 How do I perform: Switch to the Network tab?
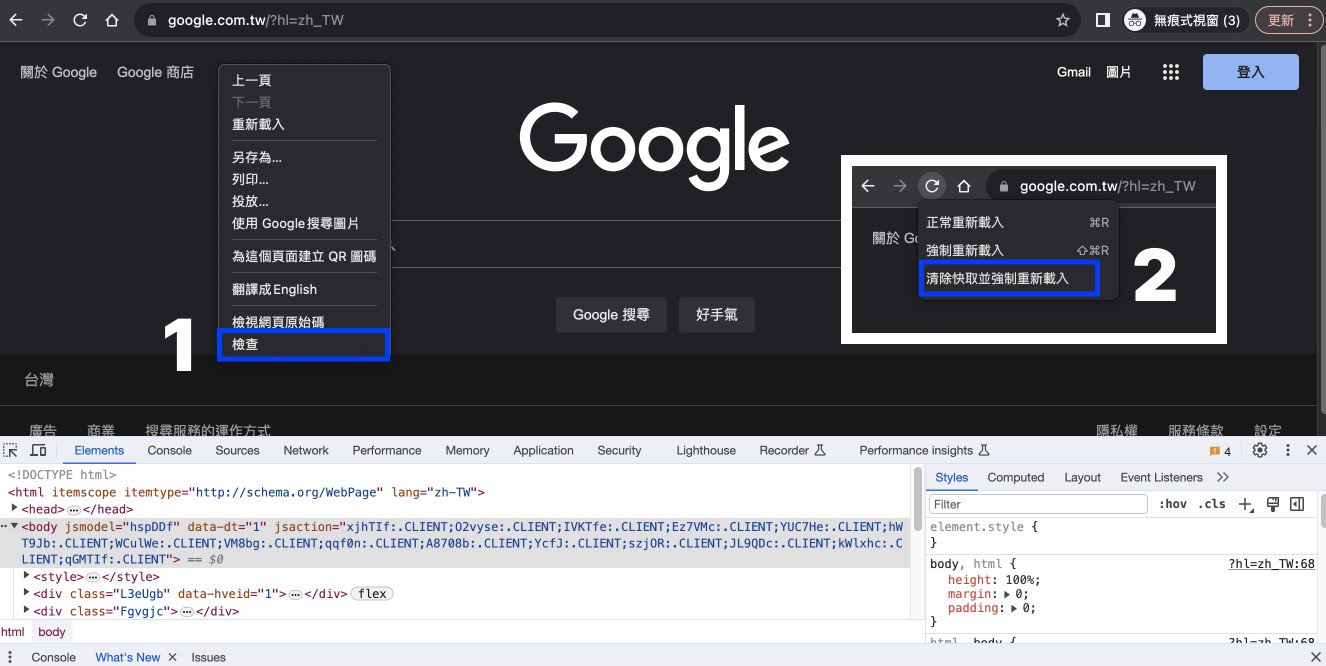306,450
